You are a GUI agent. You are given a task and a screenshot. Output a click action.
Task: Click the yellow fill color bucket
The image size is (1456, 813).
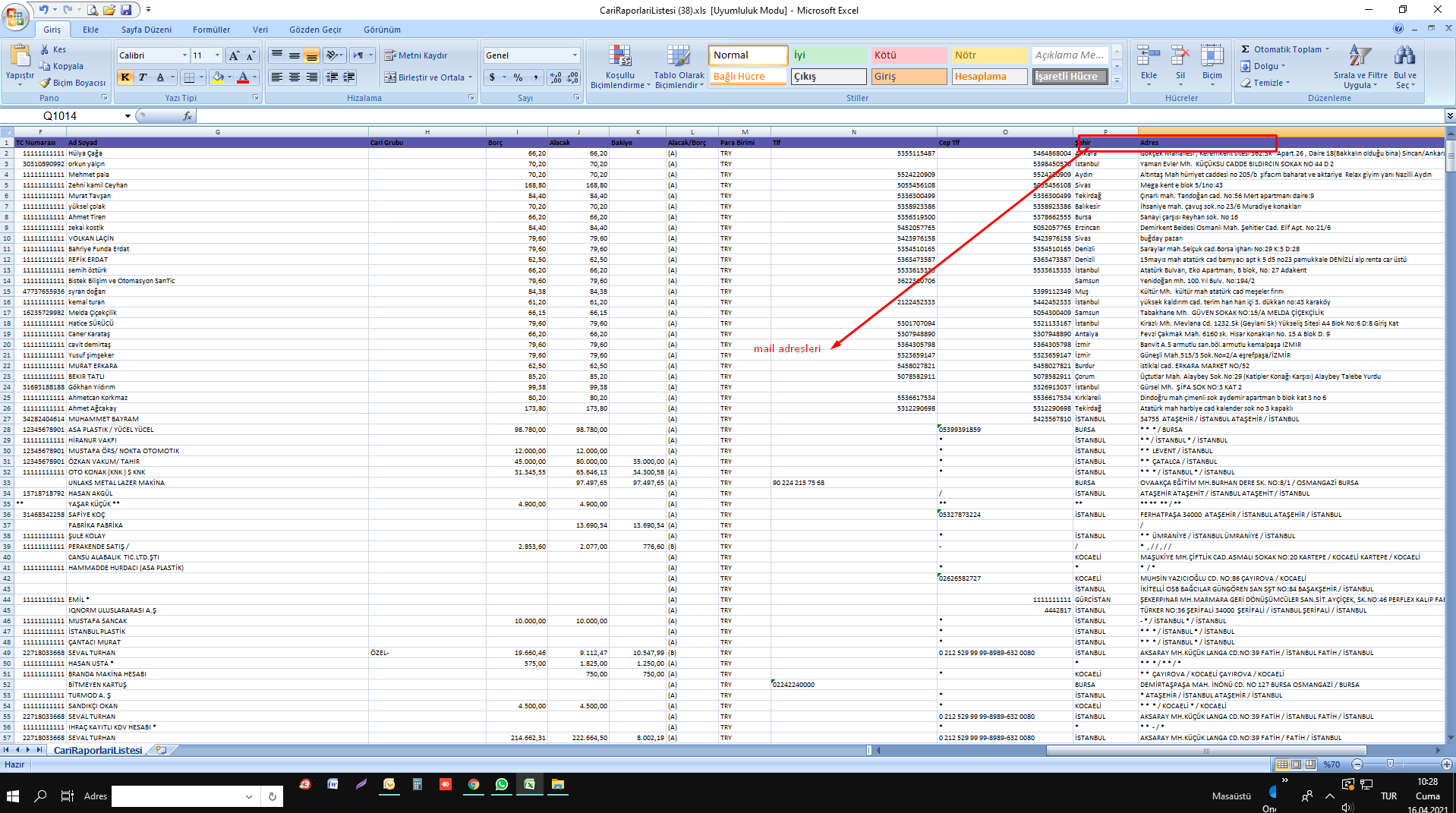point(219,77)
